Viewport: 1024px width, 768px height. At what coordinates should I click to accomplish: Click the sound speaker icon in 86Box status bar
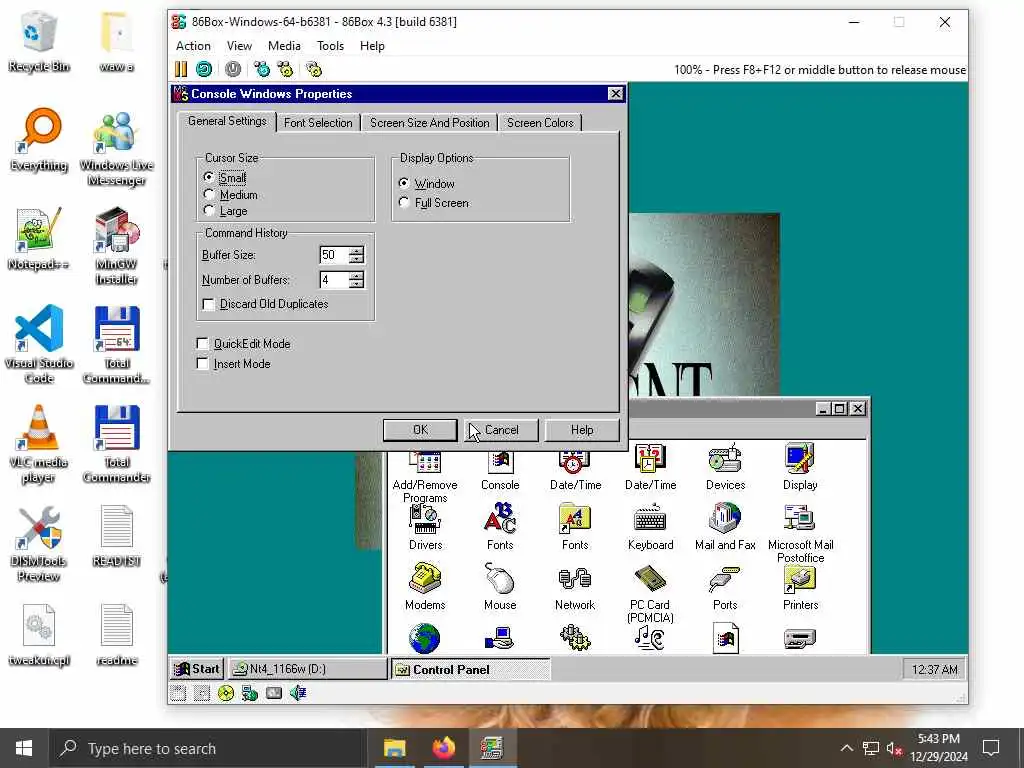[x=298, y=694]
